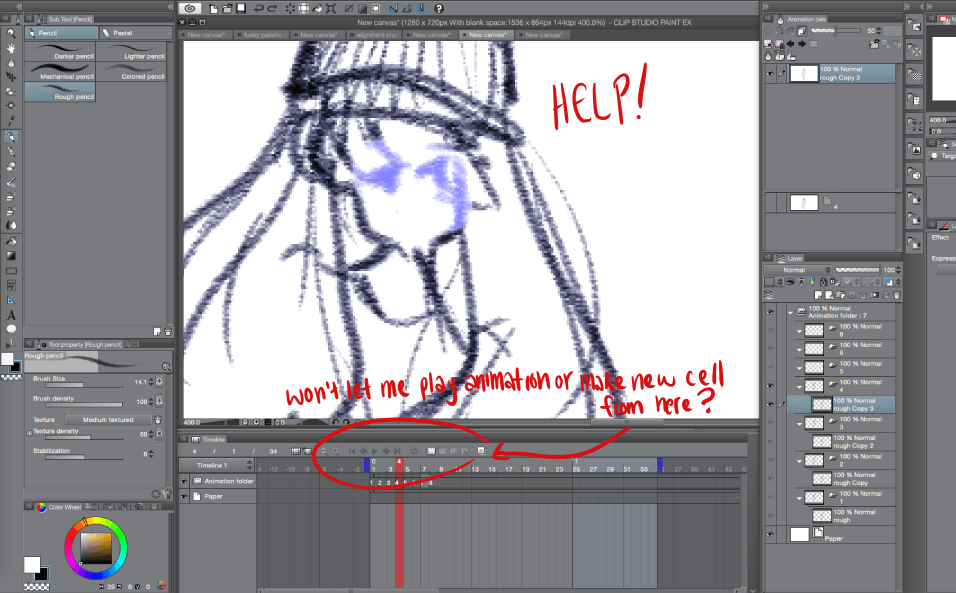Open Texture Medium textured dropdown

click(x=108, y=420)
